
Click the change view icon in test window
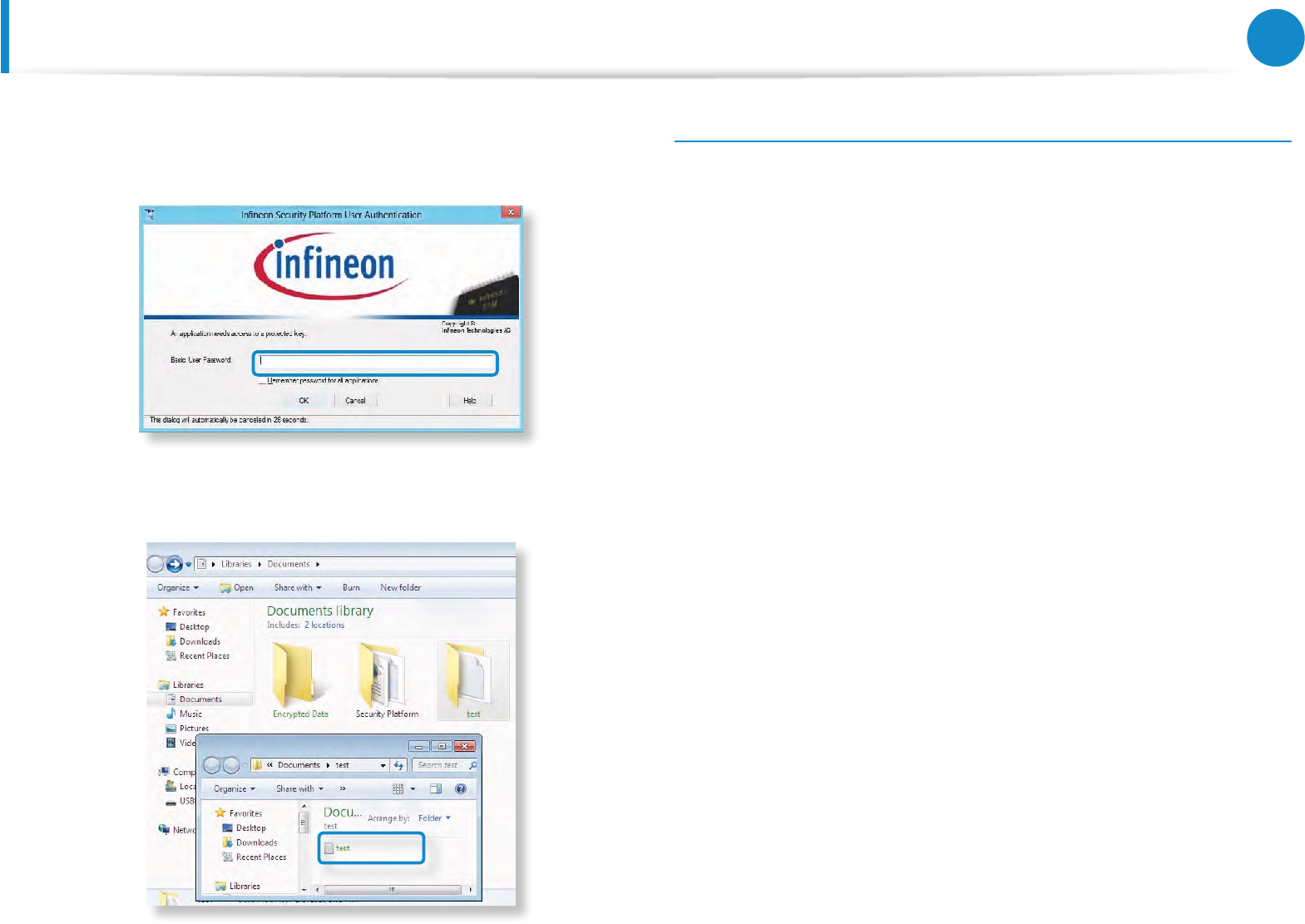point(398,789)
